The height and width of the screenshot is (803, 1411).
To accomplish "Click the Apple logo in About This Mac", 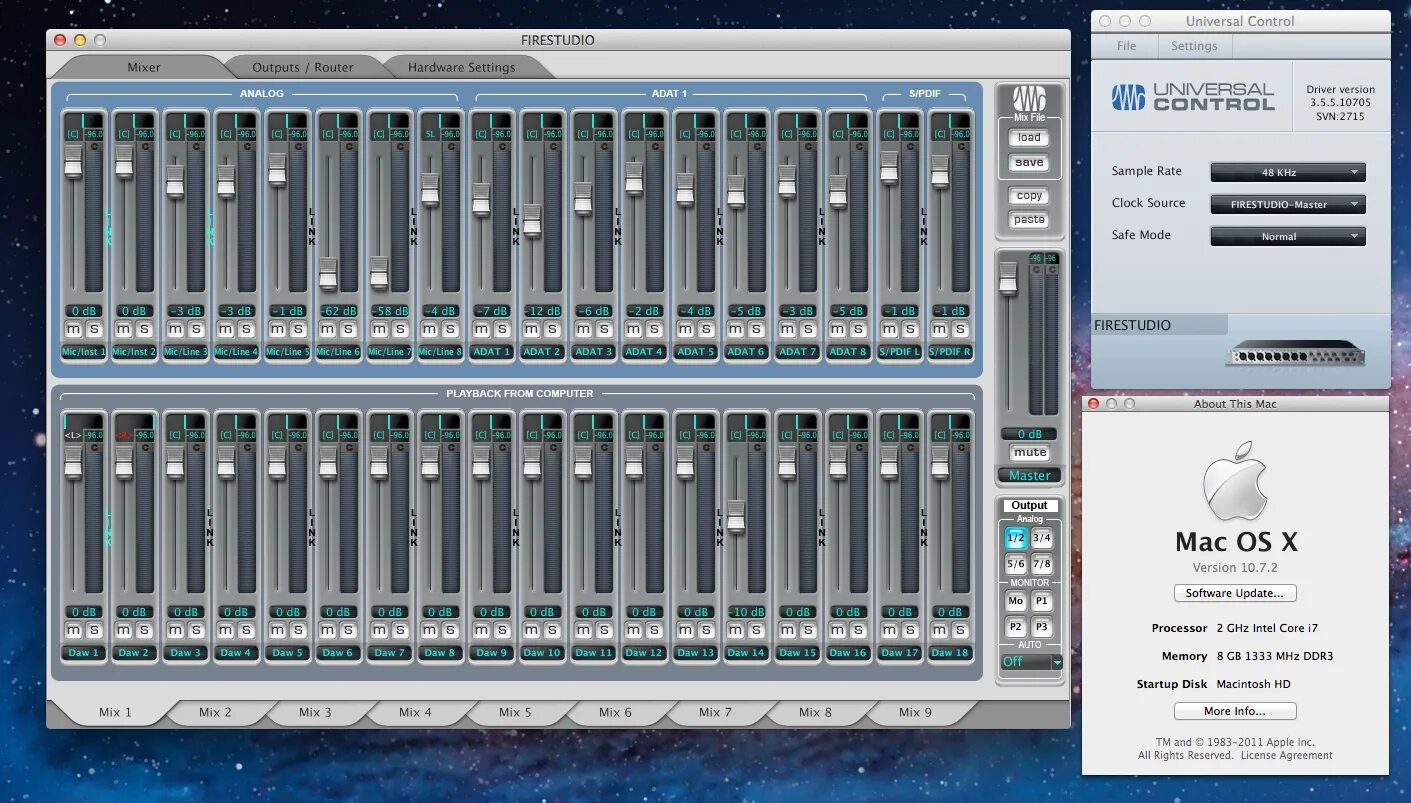I will click(x=1235, y=483).
